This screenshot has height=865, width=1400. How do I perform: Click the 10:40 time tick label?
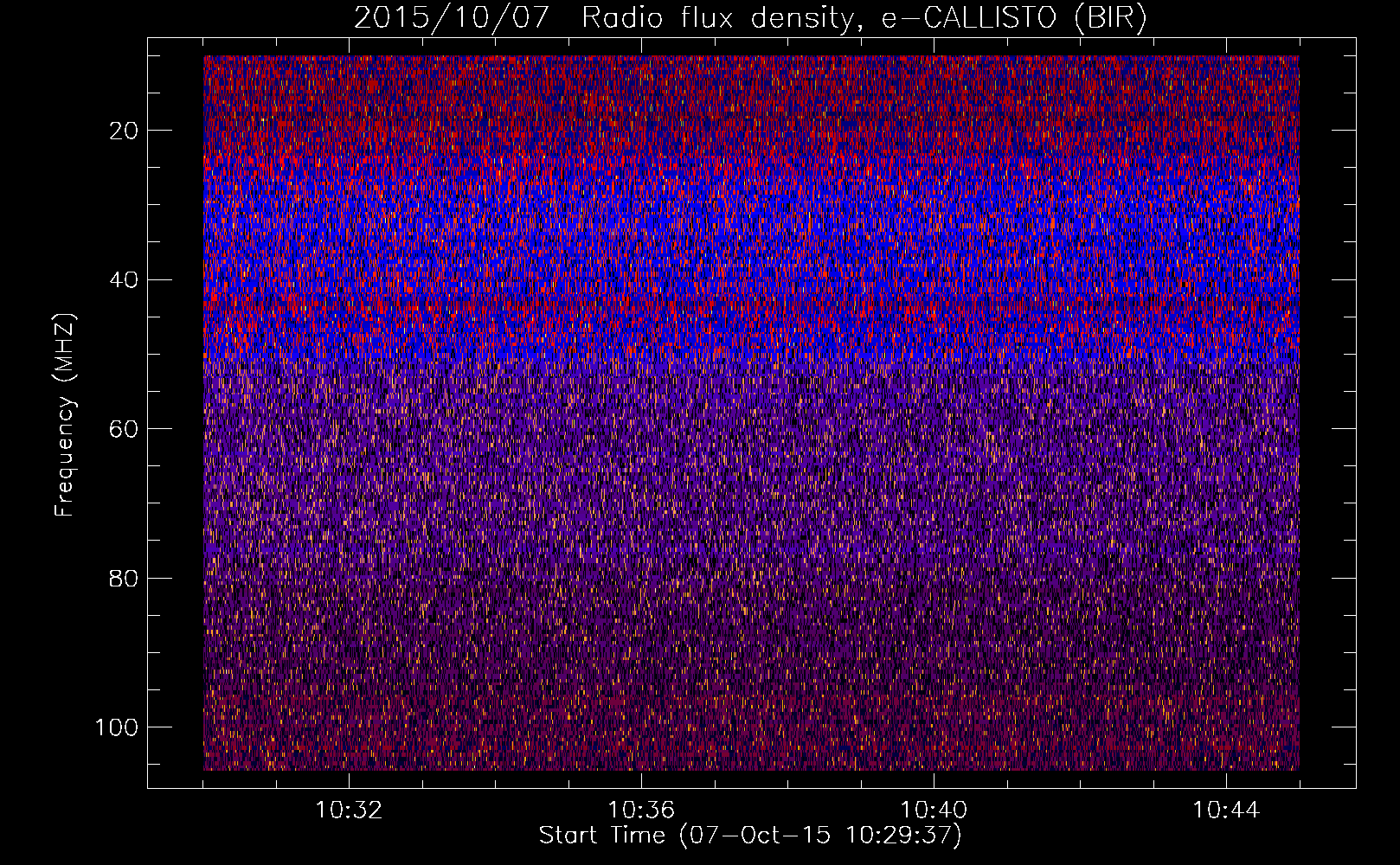(x=934, y=811)
